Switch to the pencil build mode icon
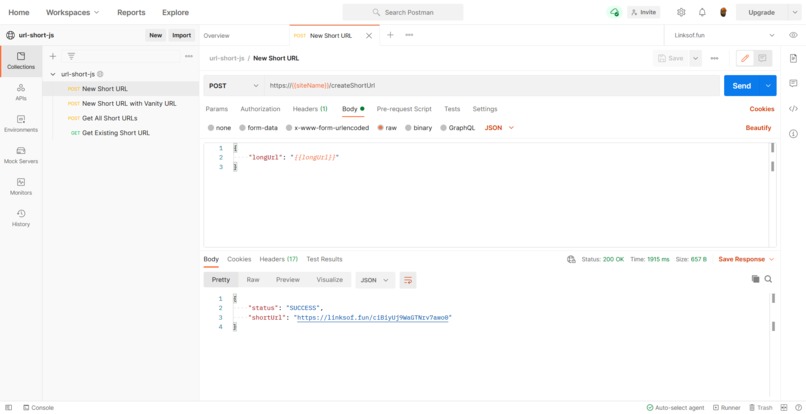This screenshot has width=806, height=414. pos(745,58)
